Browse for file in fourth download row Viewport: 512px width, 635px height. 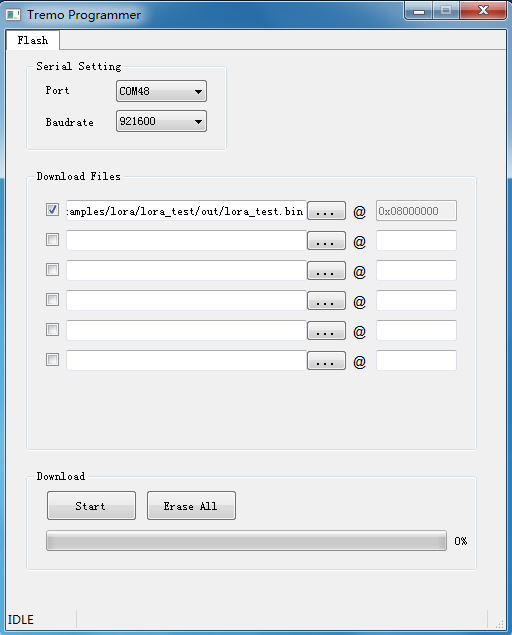tap(326, 300)
